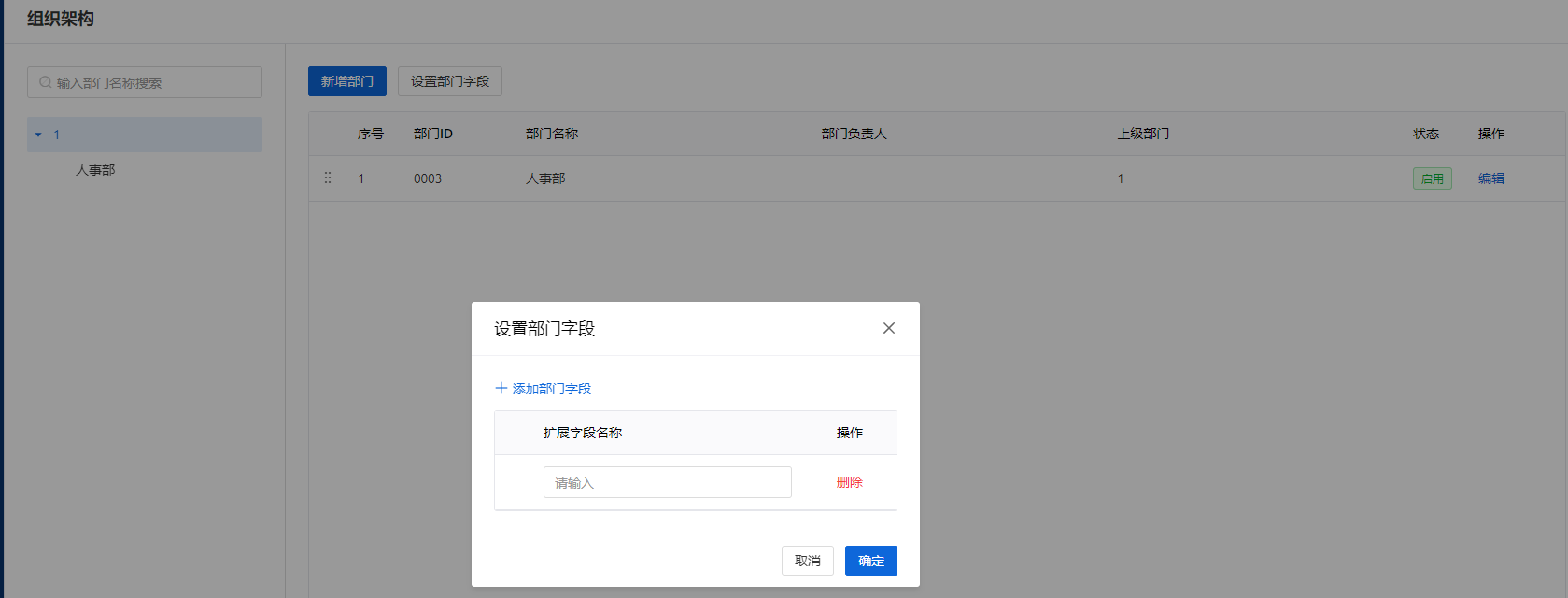The image size is (1568, 598).
Task: Click the 部门名称 column header
Action: coord(552,134)
